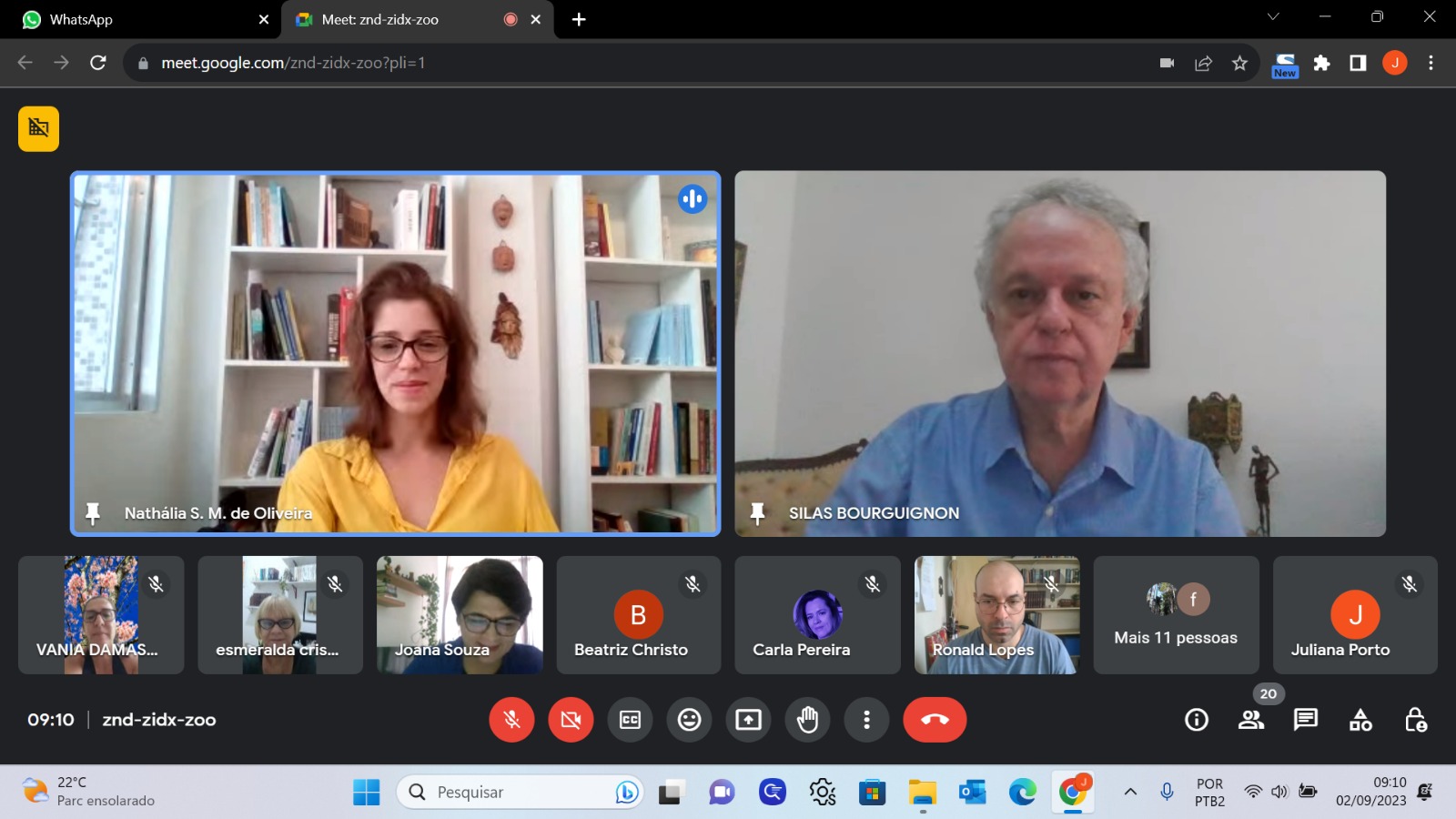Raise hand in the meeting
Screen dimensions: 1456x819
tap(807, 720)
